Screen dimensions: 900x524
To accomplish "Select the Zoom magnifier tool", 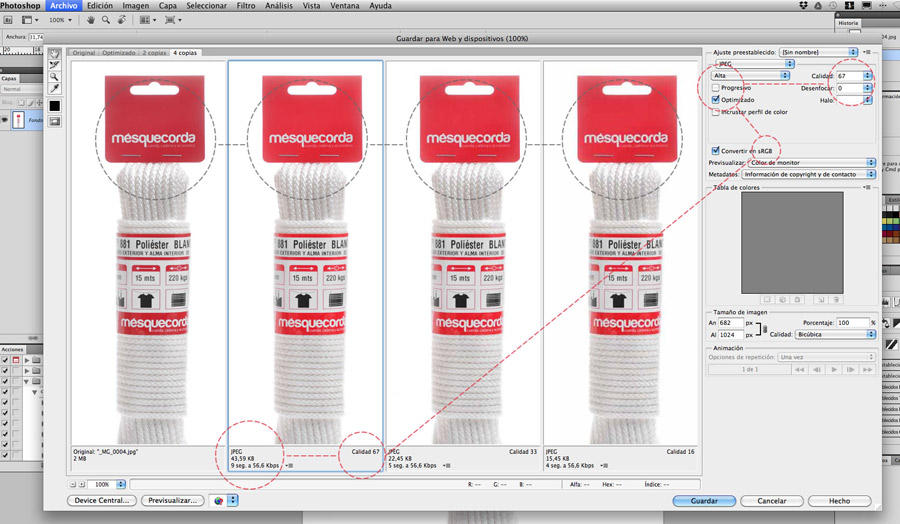I will [x=55, y=77].
